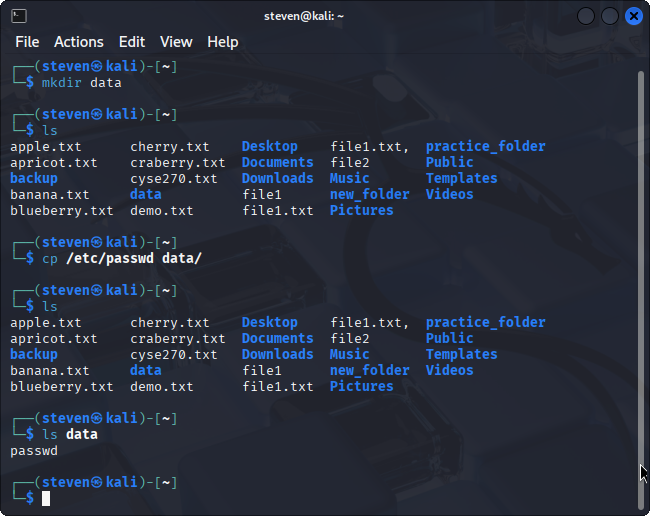Open the View menu

pos(176,42)
